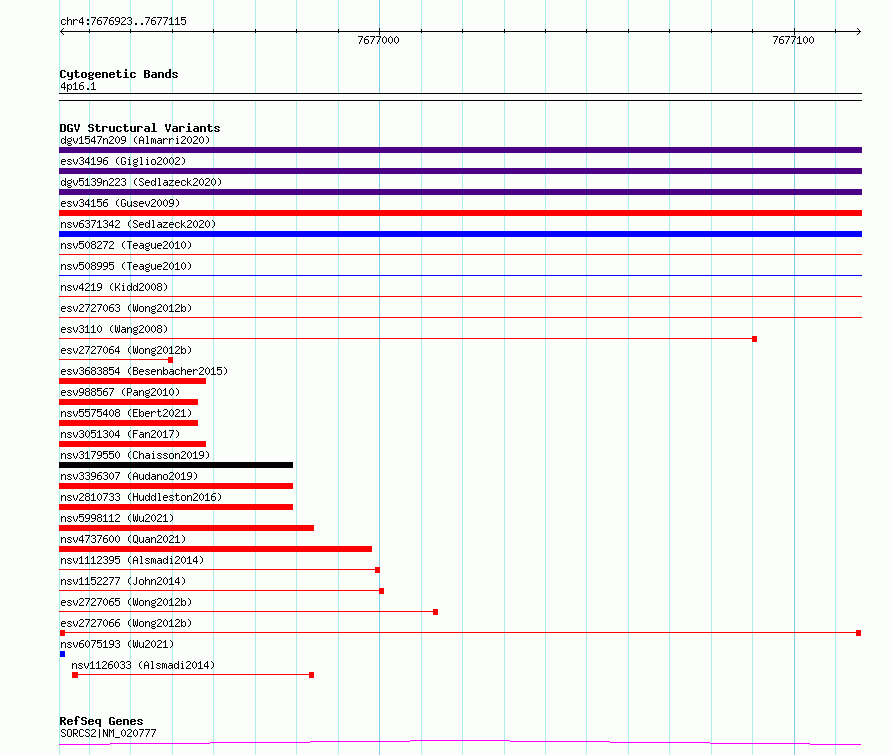This screenshot has height=755, width=890.
Task: Open variant nsv6075193 (Wu2021) label
Action: click(117, 644)
